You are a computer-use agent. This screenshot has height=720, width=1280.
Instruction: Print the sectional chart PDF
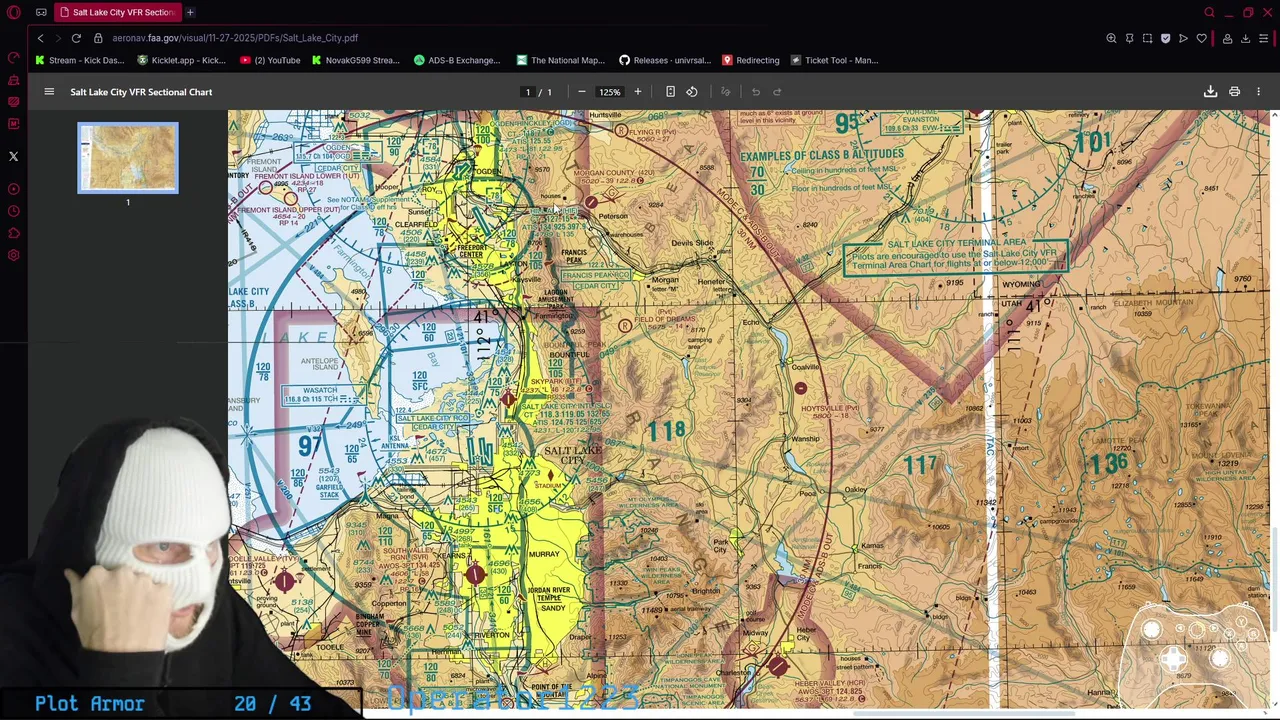pos(1234,92)
